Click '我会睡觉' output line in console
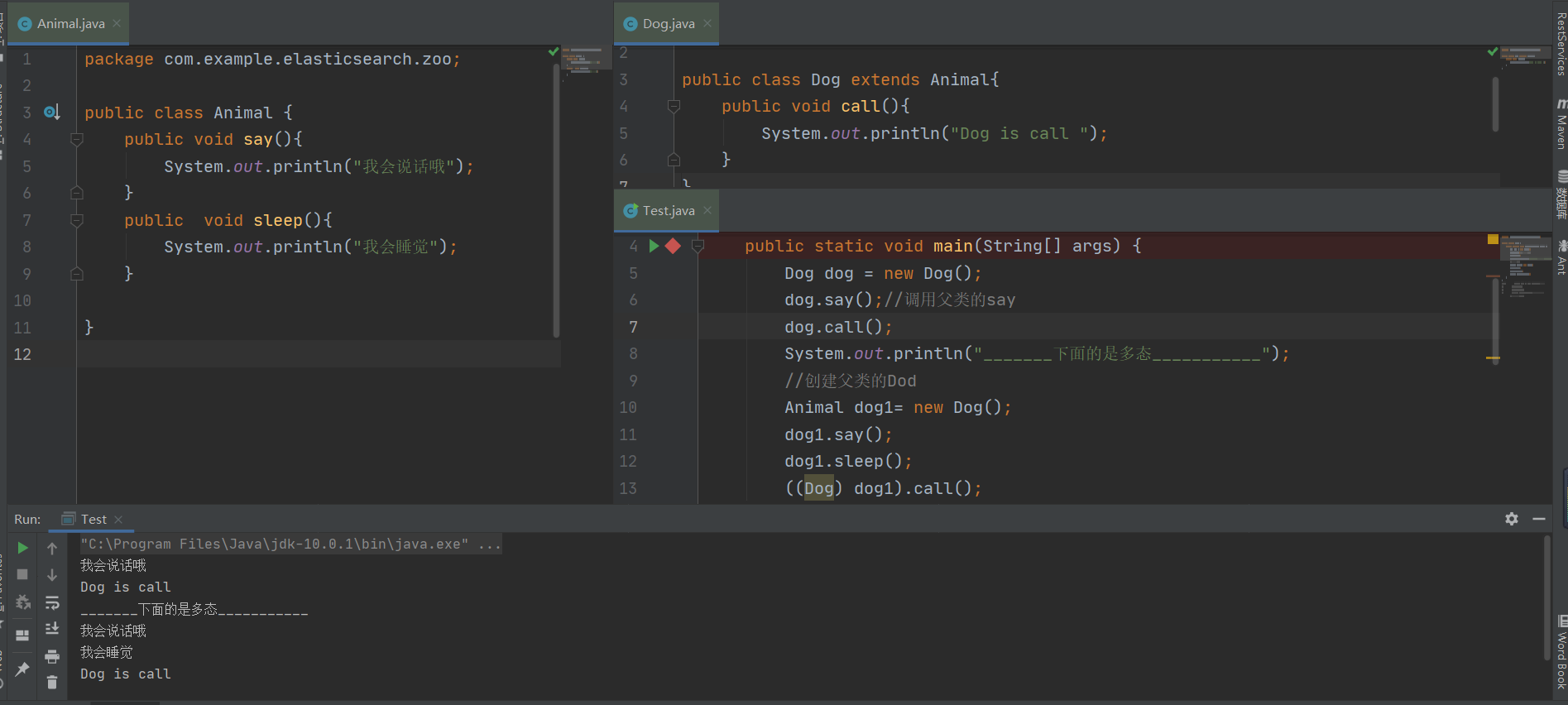 point(106,652)
